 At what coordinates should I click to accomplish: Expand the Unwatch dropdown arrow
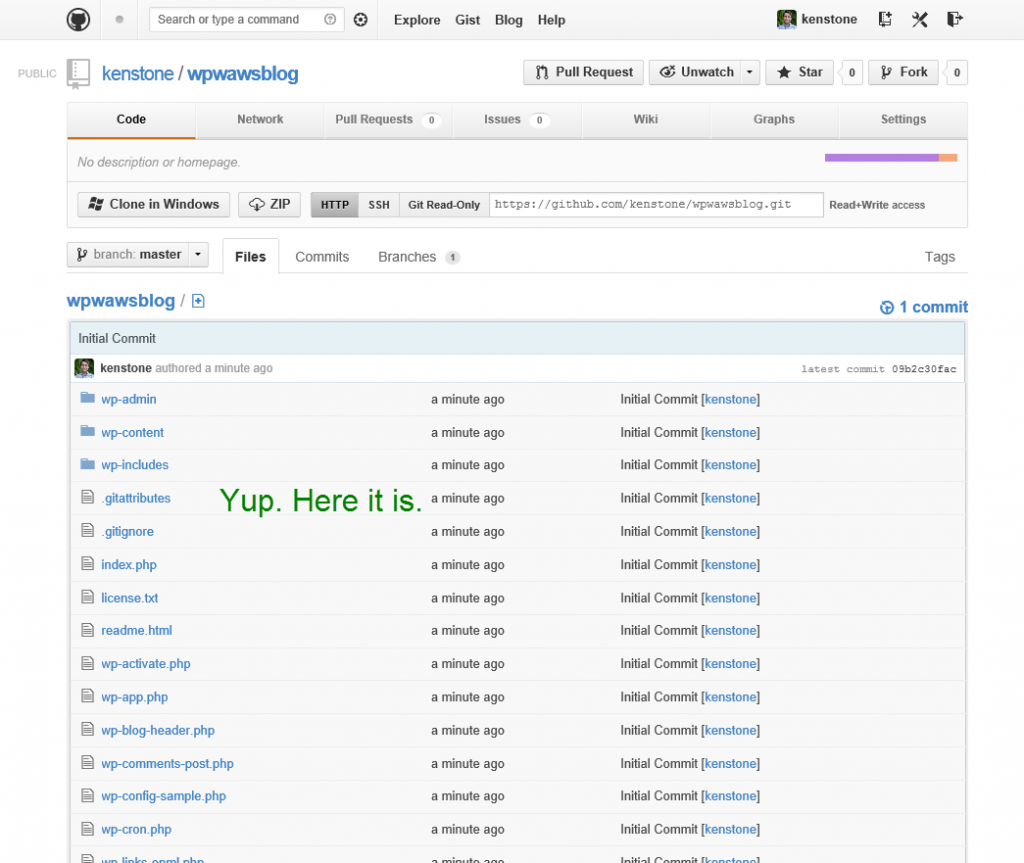coord(748,72)
